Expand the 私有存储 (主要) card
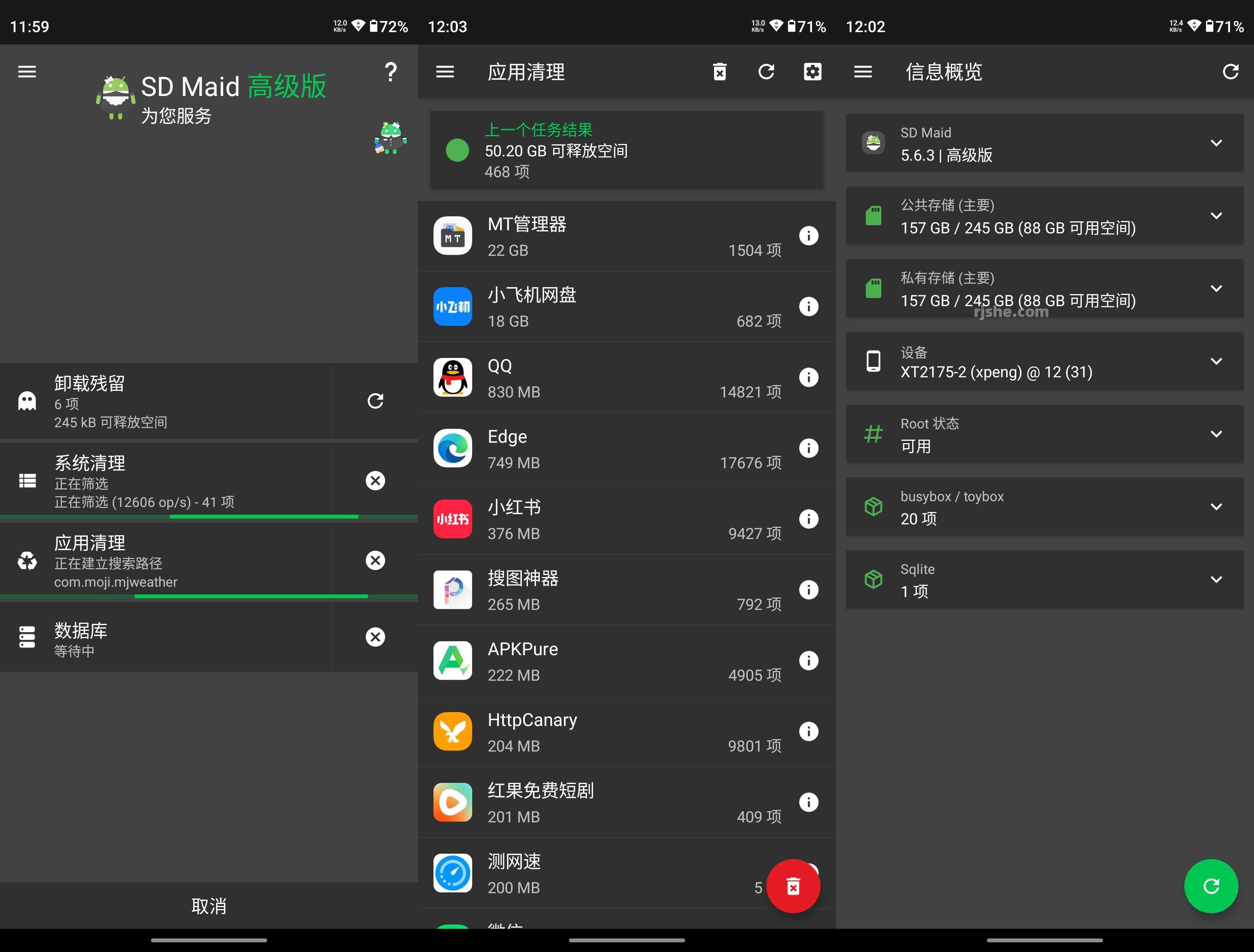Screen dimensions: 1254x952 point(1044,289)
